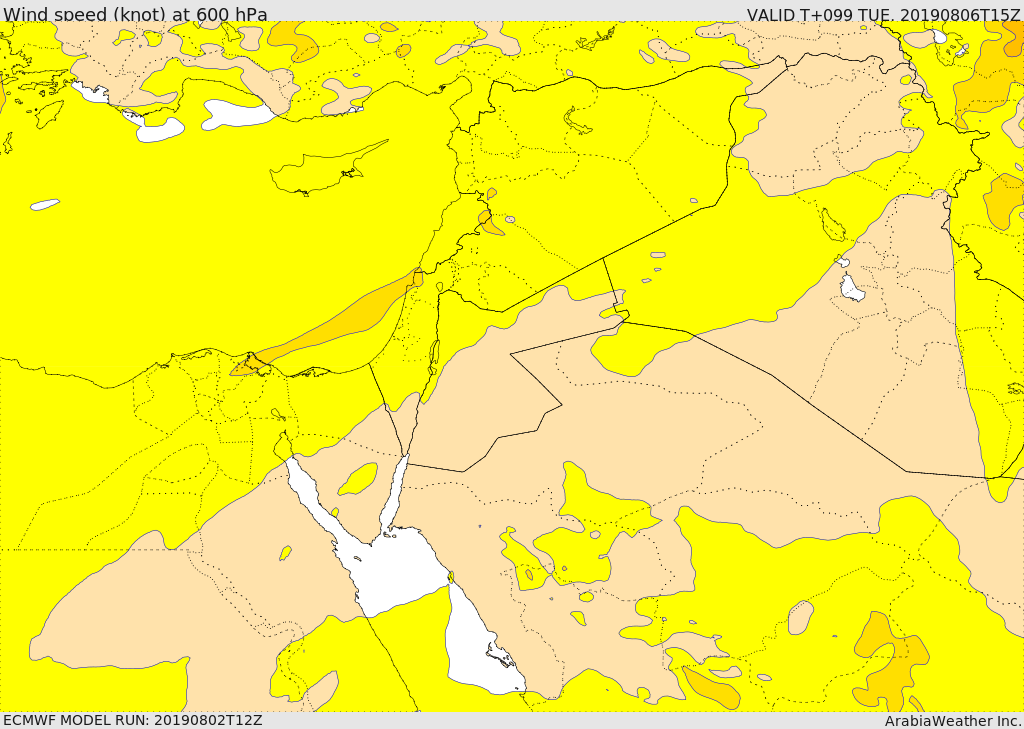This screenshot has height=729, width=1024.
Task: Click the 'ArabiaWeather Inc' credit text
Action: [953, 721]
